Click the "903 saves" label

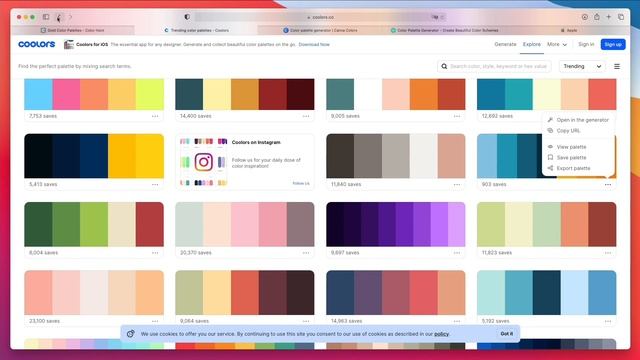[494, 184]
